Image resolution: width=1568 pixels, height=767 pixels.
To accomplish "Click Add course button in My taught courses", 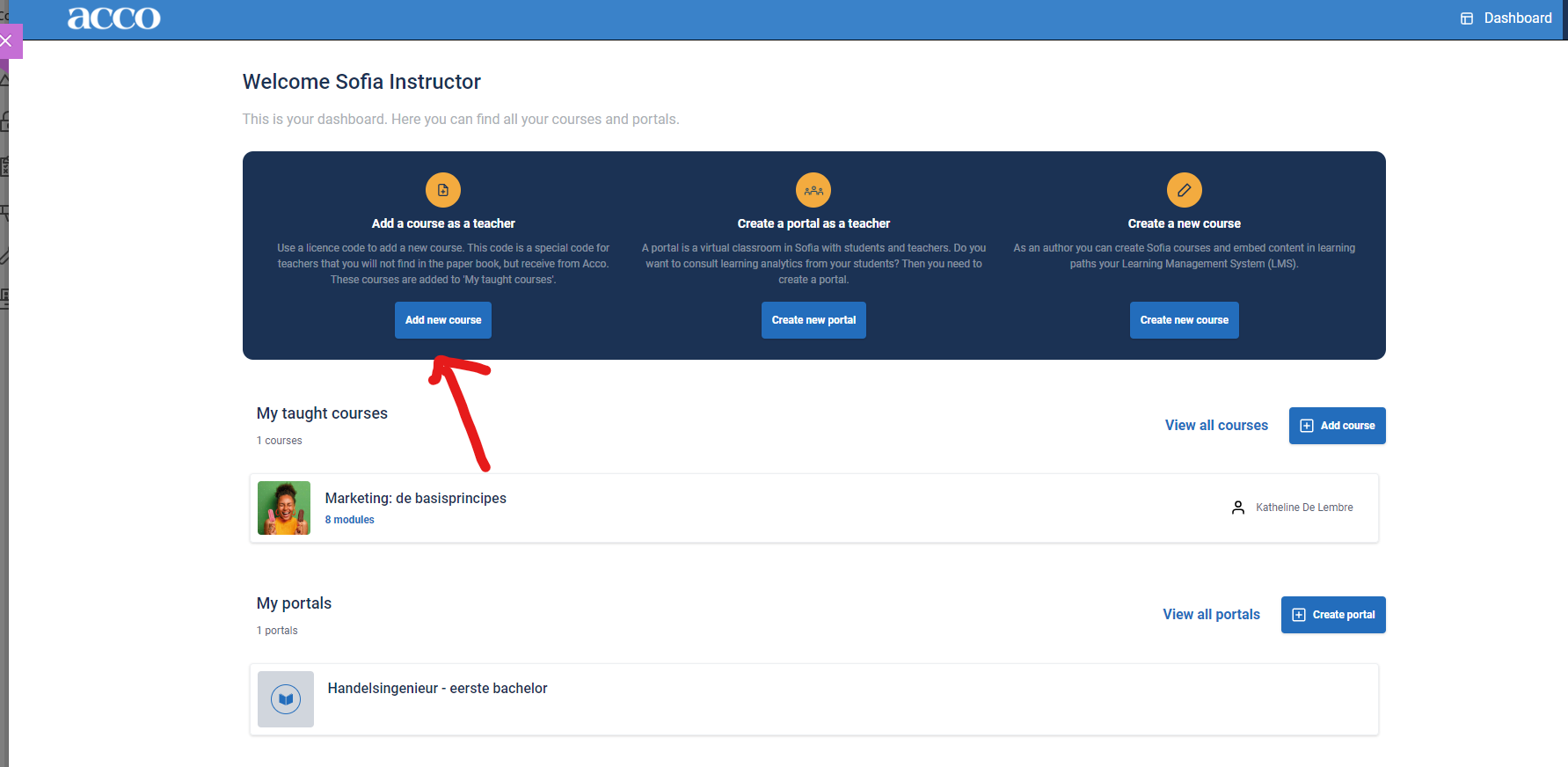I will (x=1338, y=426).
